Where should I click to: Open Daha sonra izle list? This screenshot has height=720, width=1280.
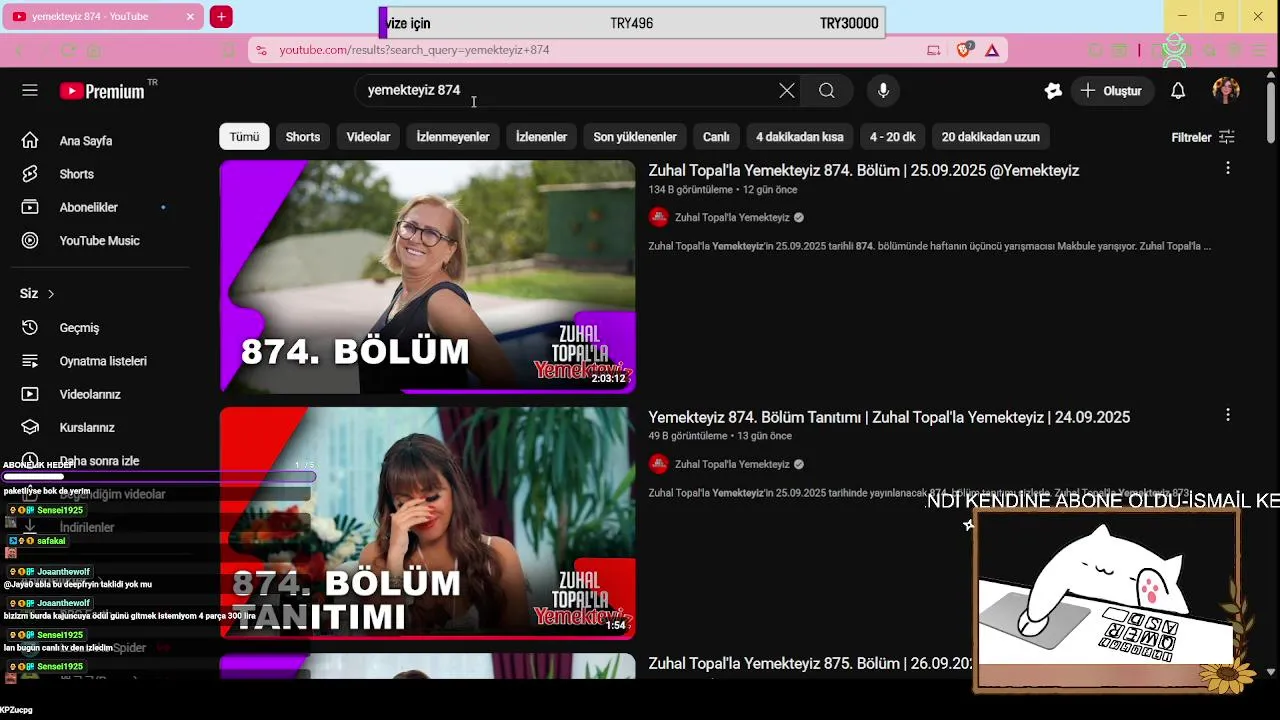[x=100, y=461]
